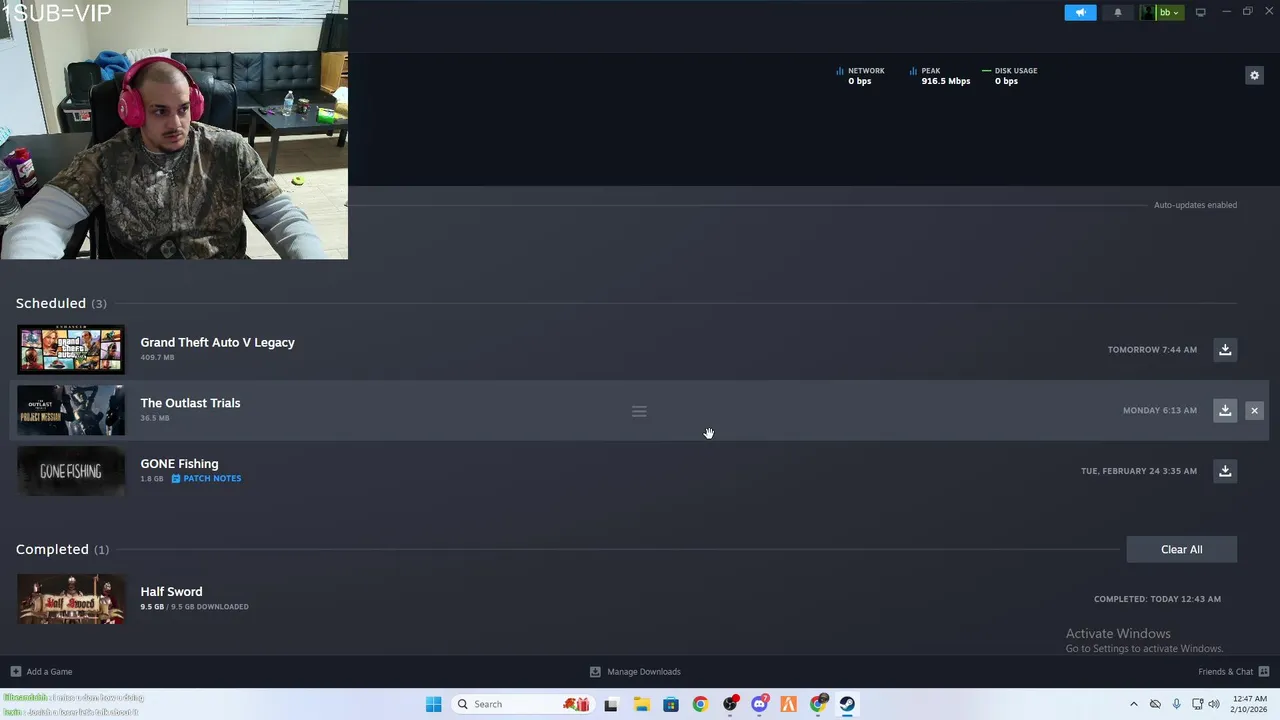
Task: Open Discord from taskbar
Action: coord(760,704)
